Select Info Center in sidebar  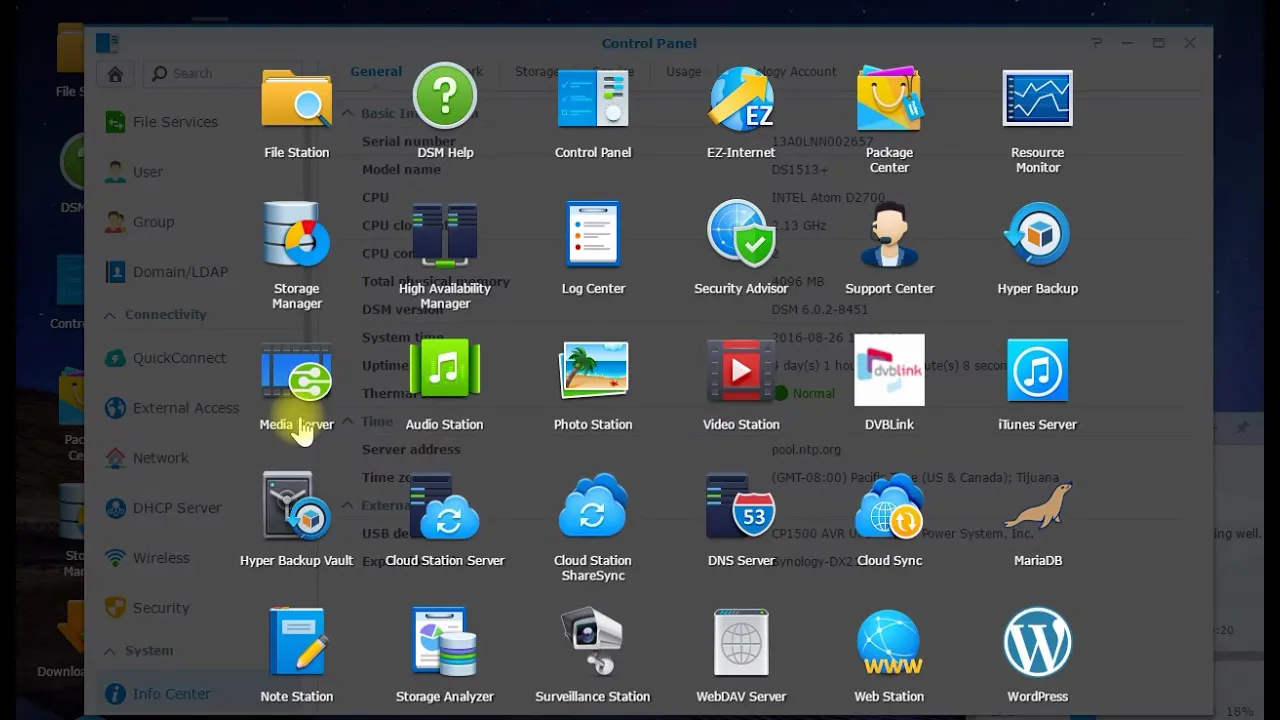pos(170,693)
